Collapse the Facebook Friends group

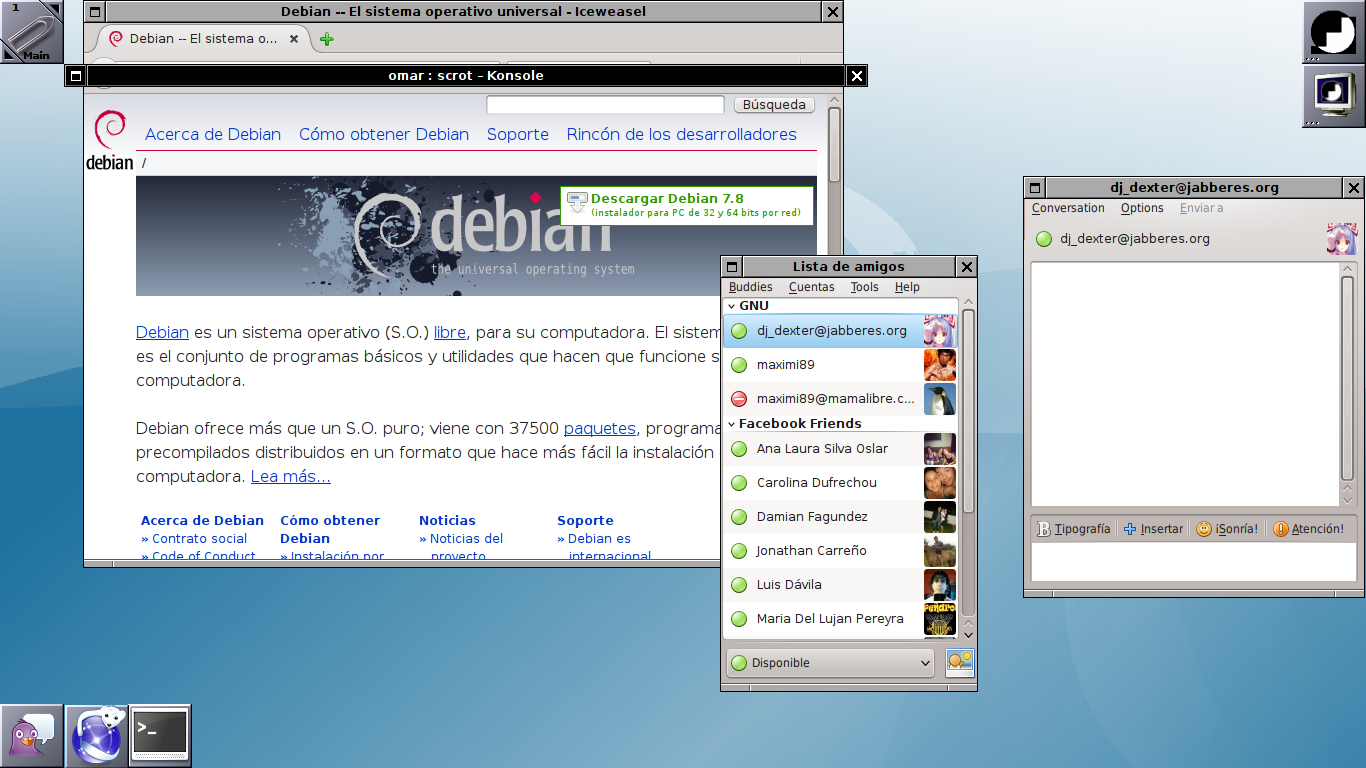(x=731, y=424)
